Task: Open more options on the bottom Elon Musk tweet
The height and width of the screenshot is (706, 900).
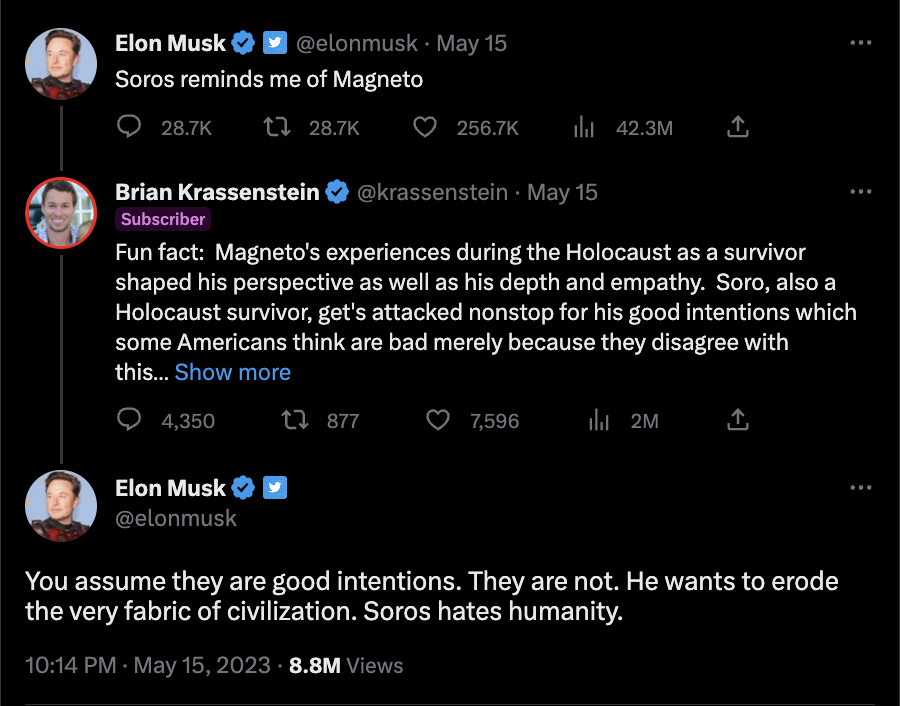Action: (x=860, y=488)
